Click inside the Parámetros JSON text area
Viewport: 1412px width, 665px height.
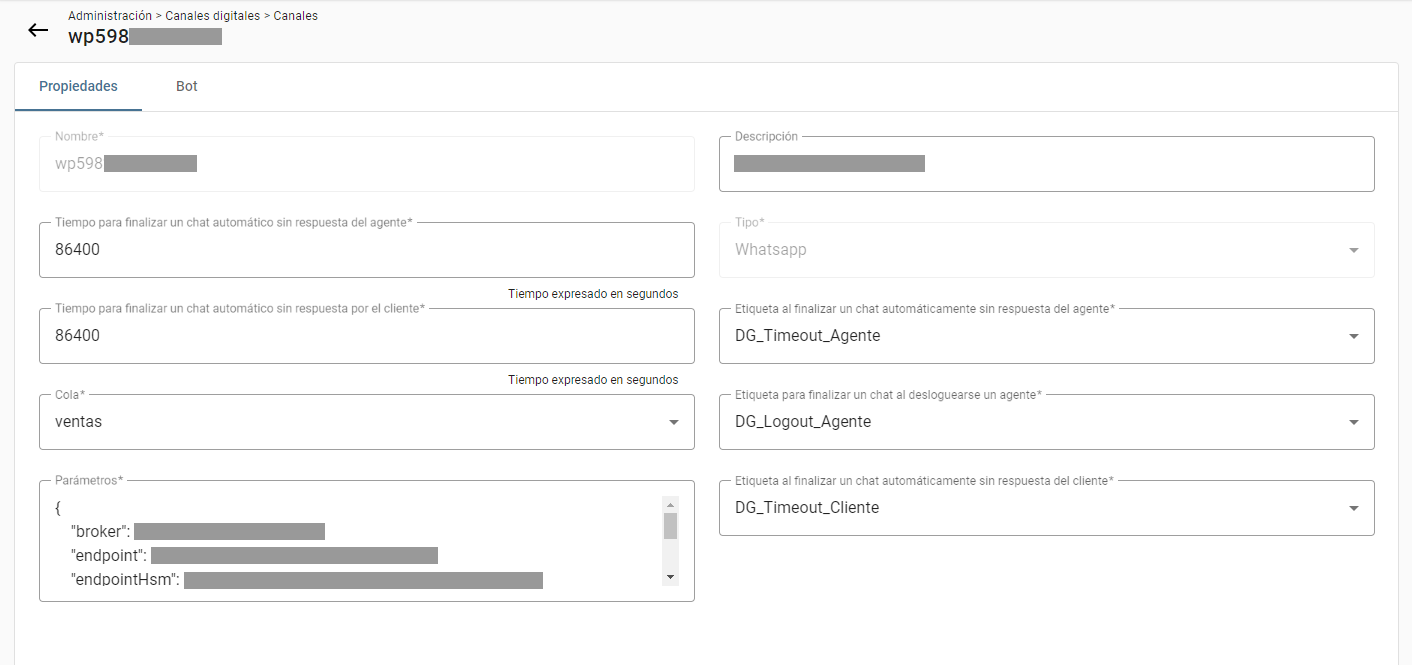[367, 541]
